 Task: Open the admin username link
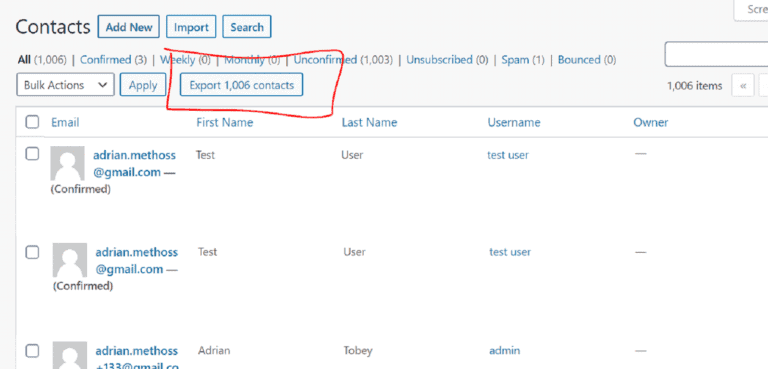[504, 350]
